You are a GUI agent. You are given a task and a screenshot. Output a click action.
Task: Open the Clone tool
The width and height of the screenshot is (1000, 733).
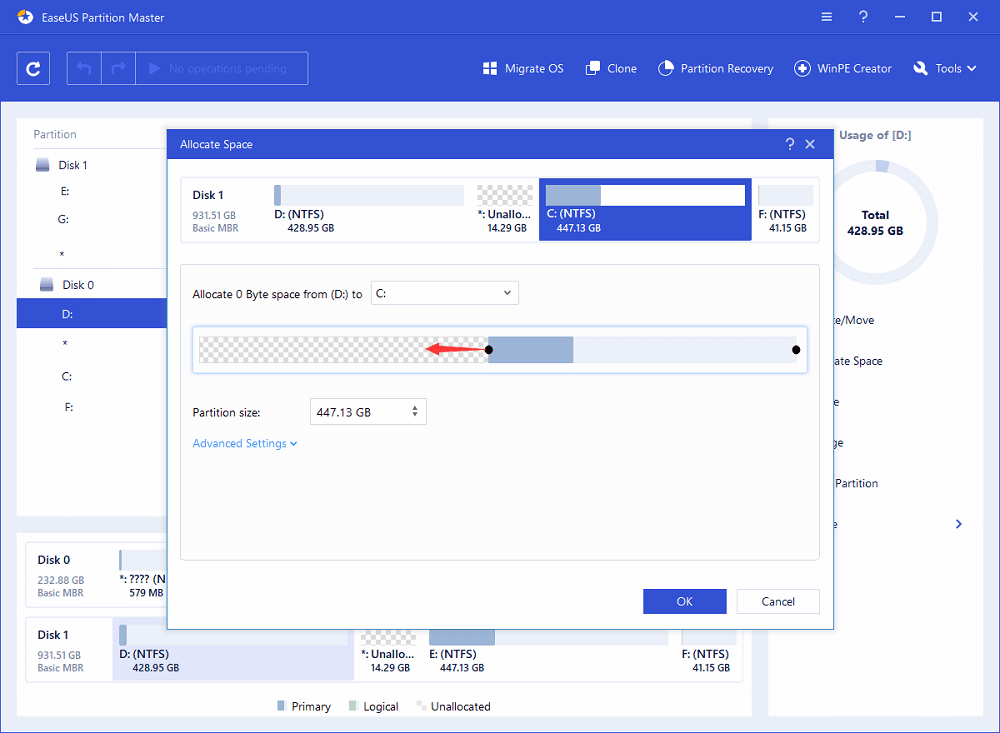click(x=610, y=69)
